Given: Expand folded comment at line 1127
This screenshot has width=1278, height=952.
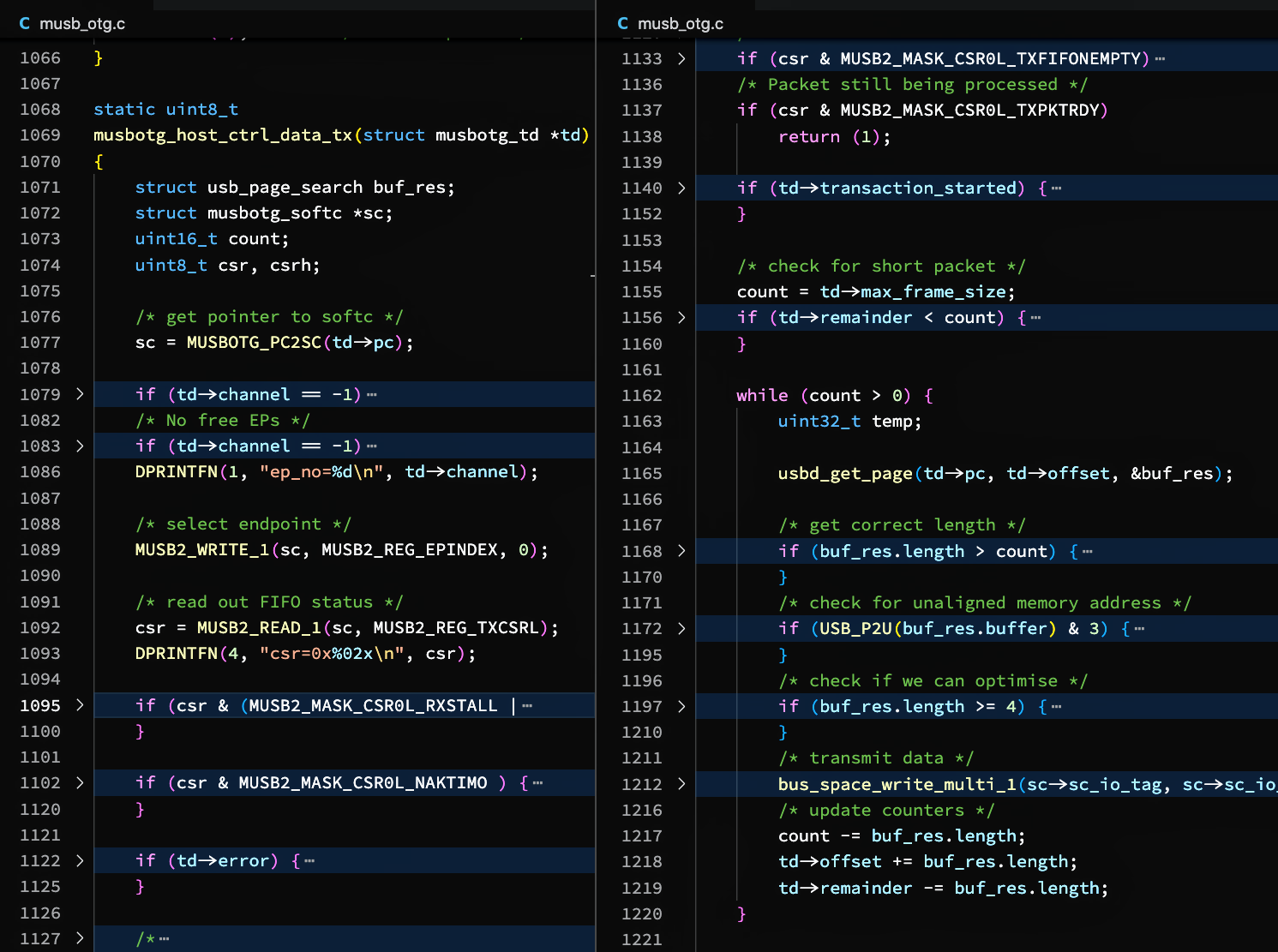Looking at the screenshot, I should (80, 938).
